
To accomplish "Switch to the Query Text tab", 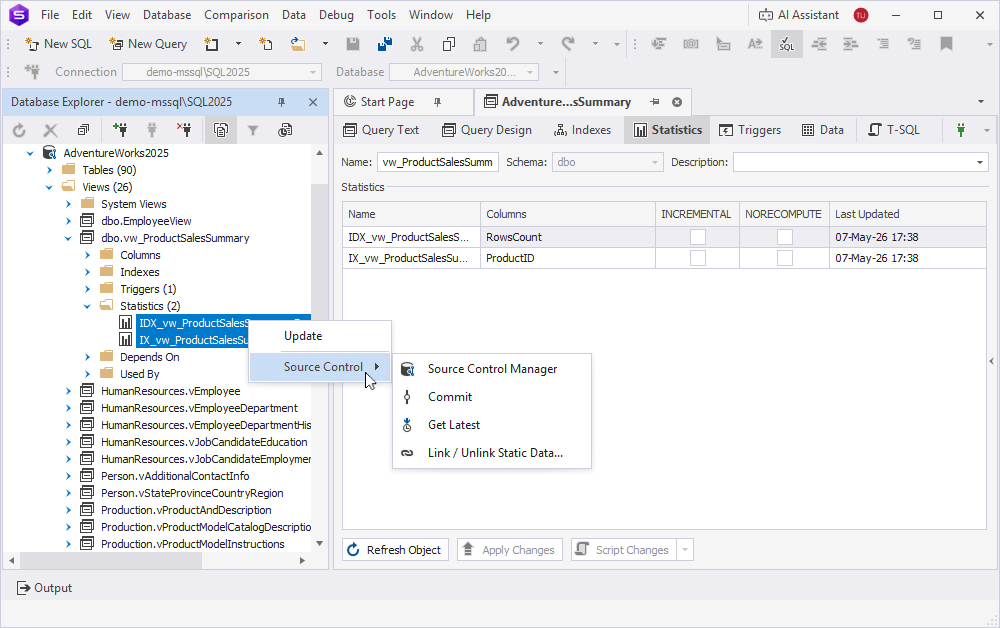I will (x=381, y=130).
